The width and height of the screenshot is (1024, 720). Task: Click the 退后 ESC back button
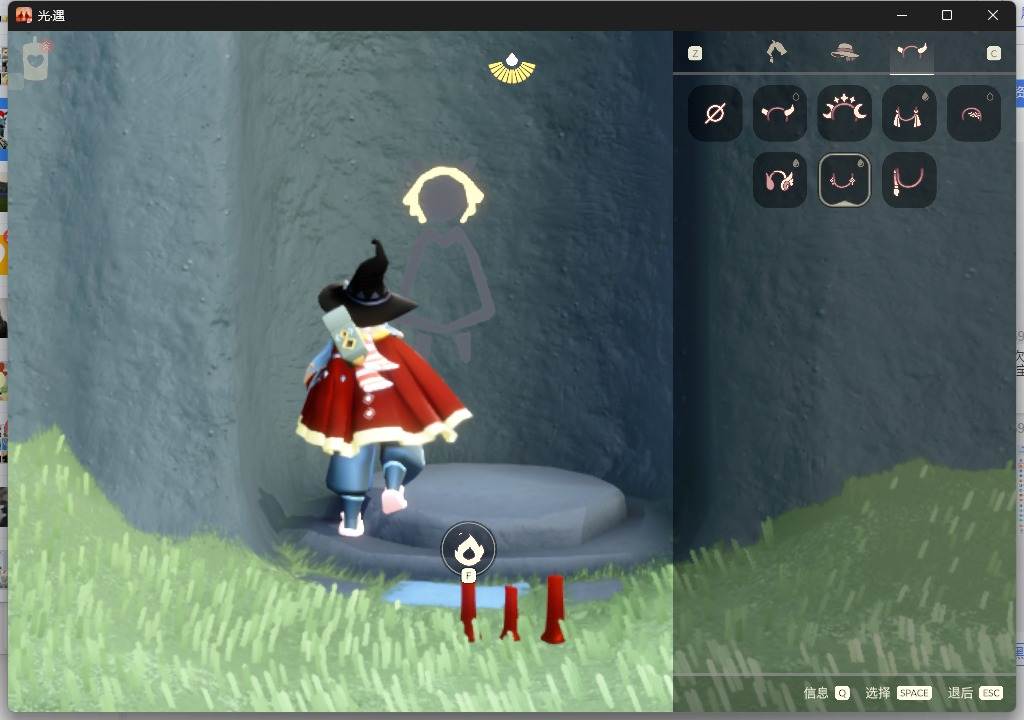[975, 693]
